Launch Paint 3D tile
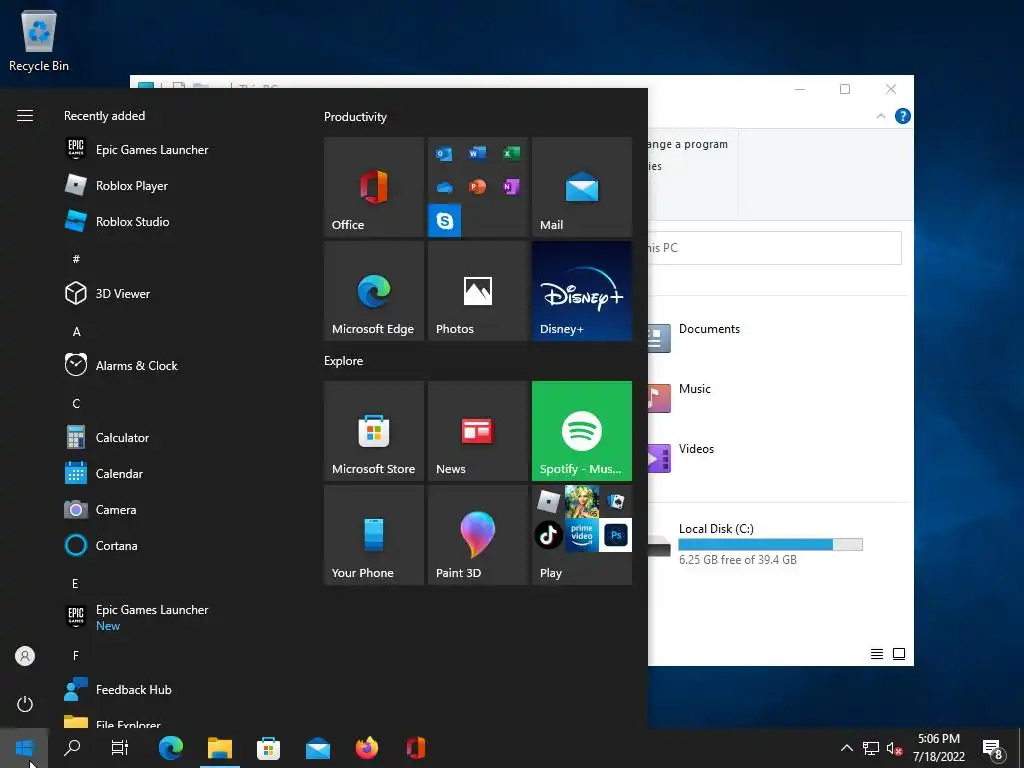1024x768 pixels. click(x=477, y=535)
